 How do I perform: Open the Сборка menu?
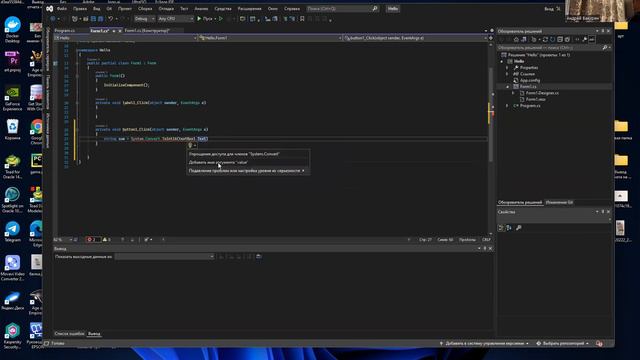click(145, 9)
